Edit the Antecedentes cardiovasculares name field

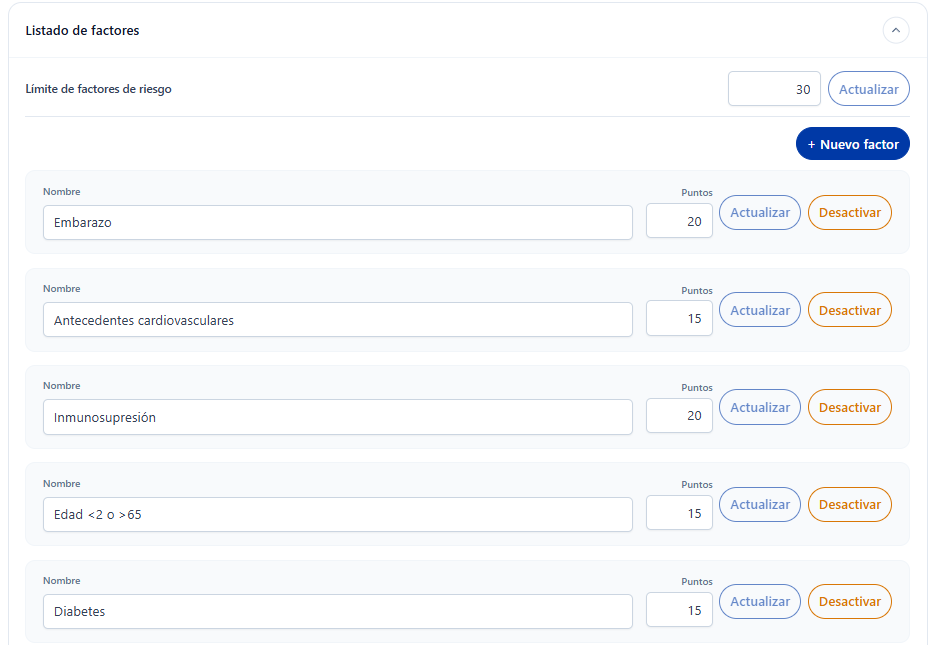point(337,320)
